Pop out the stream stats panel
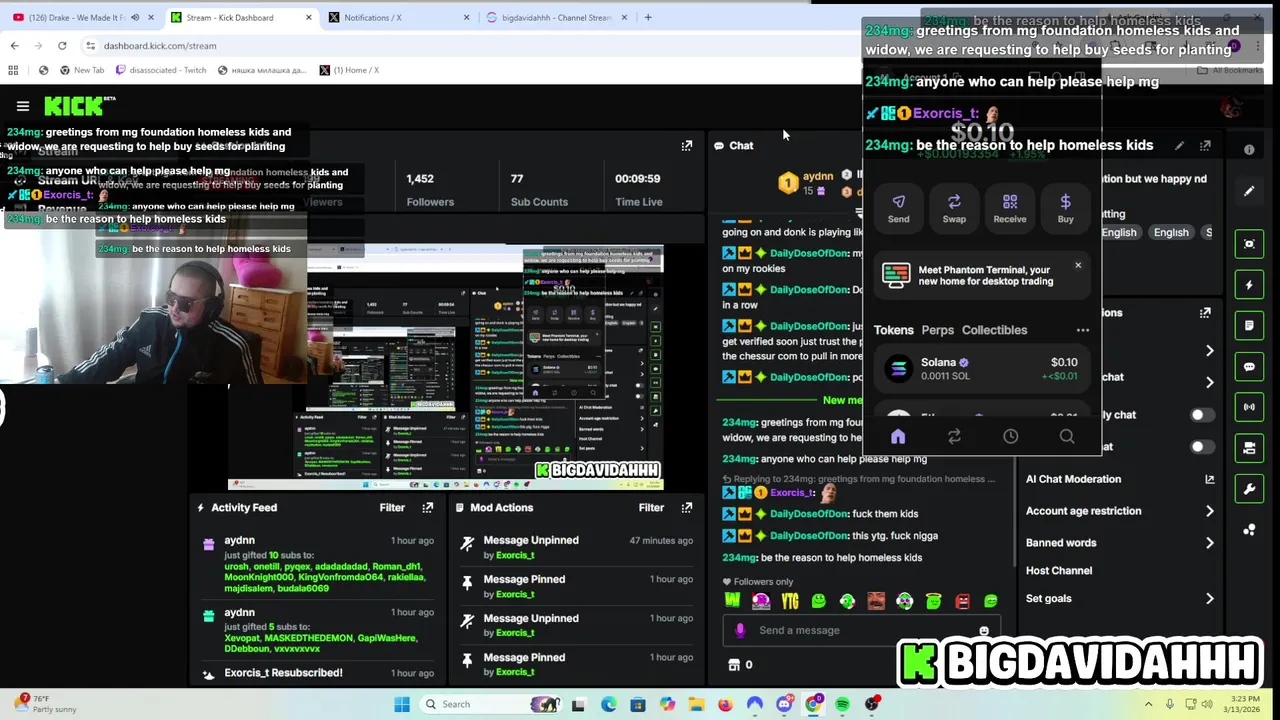This screenshot has width=1280, height=720. pos(687,146)
